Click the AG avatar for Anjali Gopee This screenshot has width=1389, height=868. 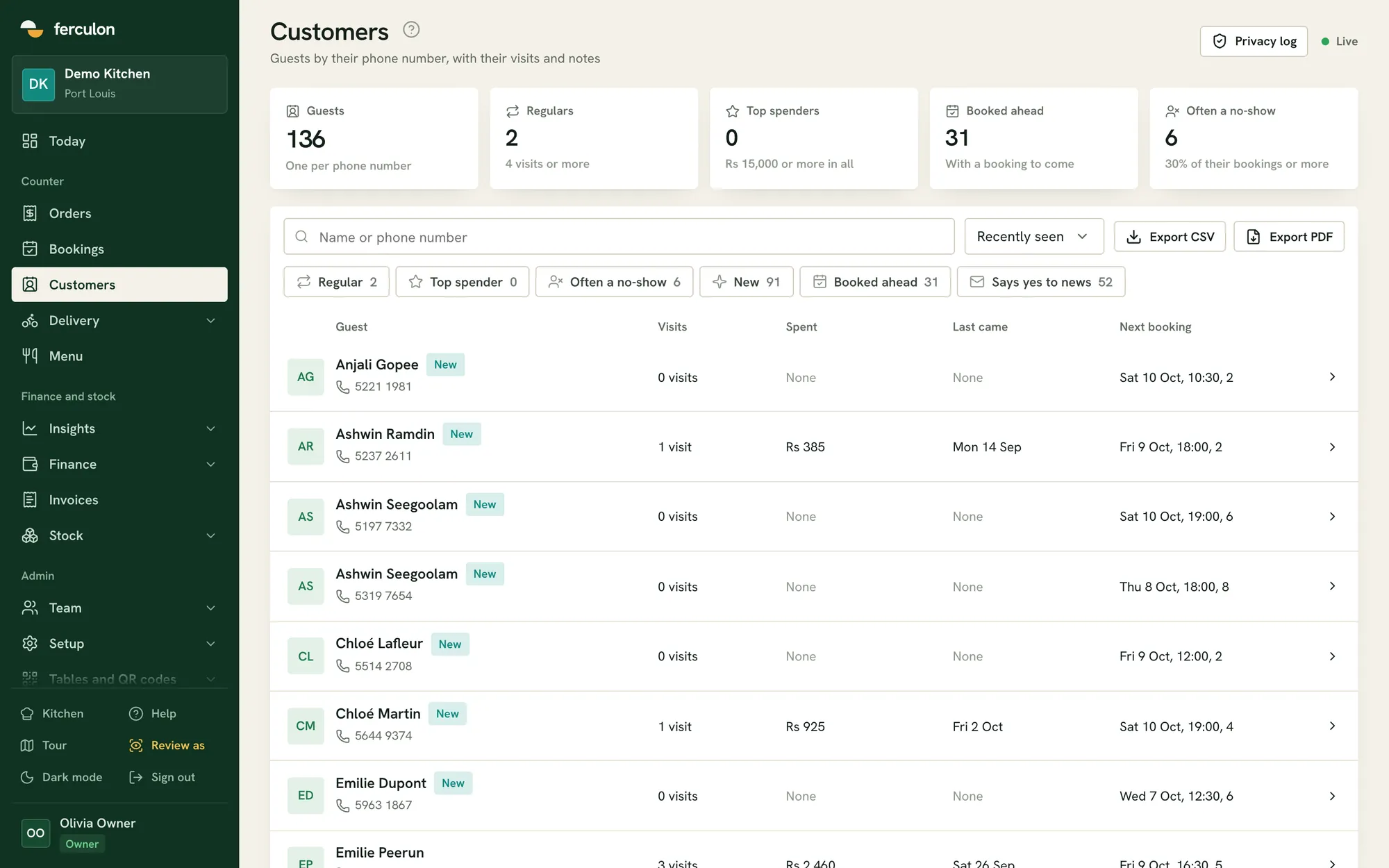[x=306, y=377]
